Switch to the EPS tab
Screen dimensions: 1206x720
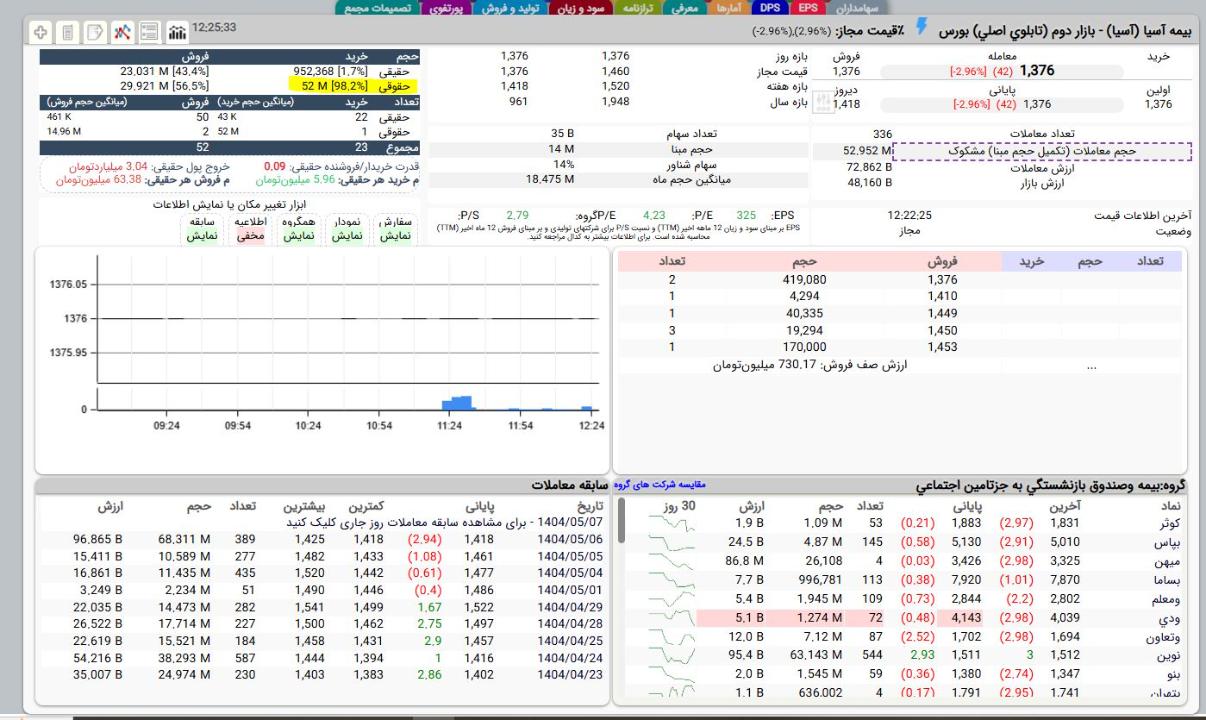coord(809,7)
